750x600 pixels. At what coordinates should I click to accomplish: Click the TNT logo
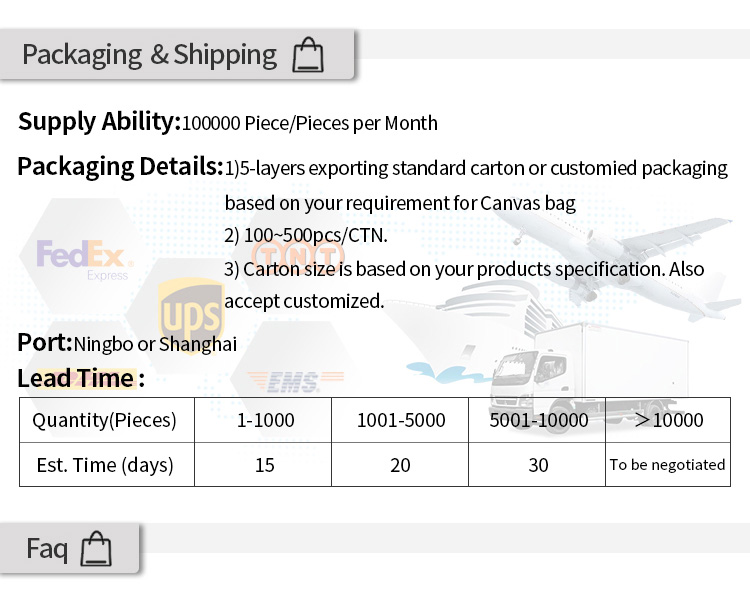pyautogui.click(x=298, y=255)
